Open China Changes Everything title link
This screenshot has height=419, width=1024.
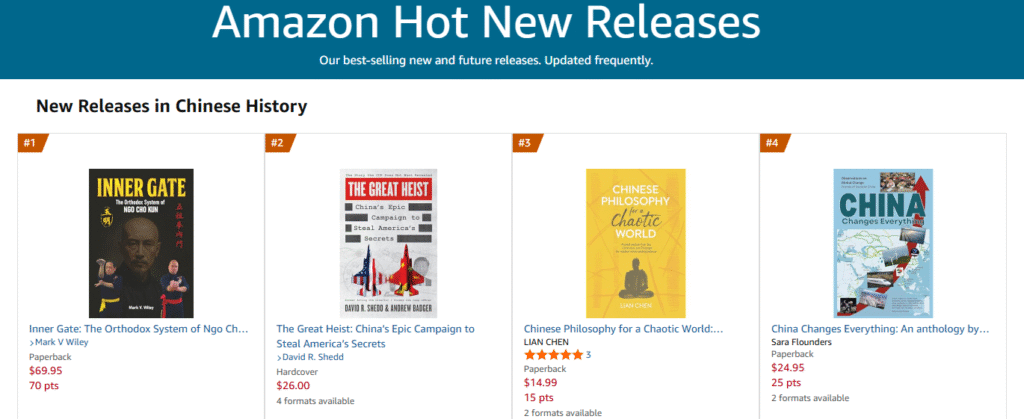pos(880,328)
